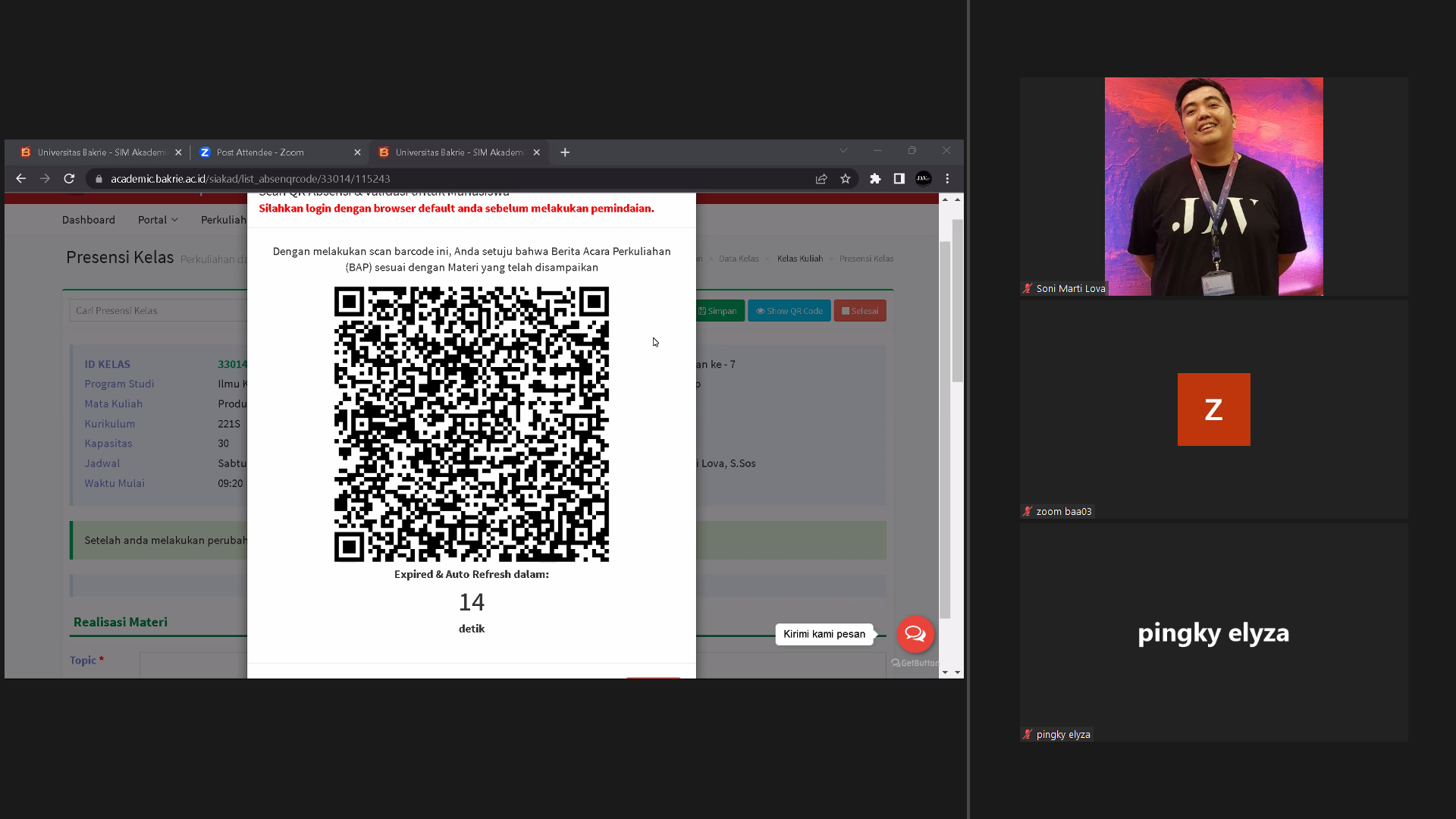Open the Dashboard menu item
Image resolution: width=1456 pixels, height=819 pixels.
point(89,220)
